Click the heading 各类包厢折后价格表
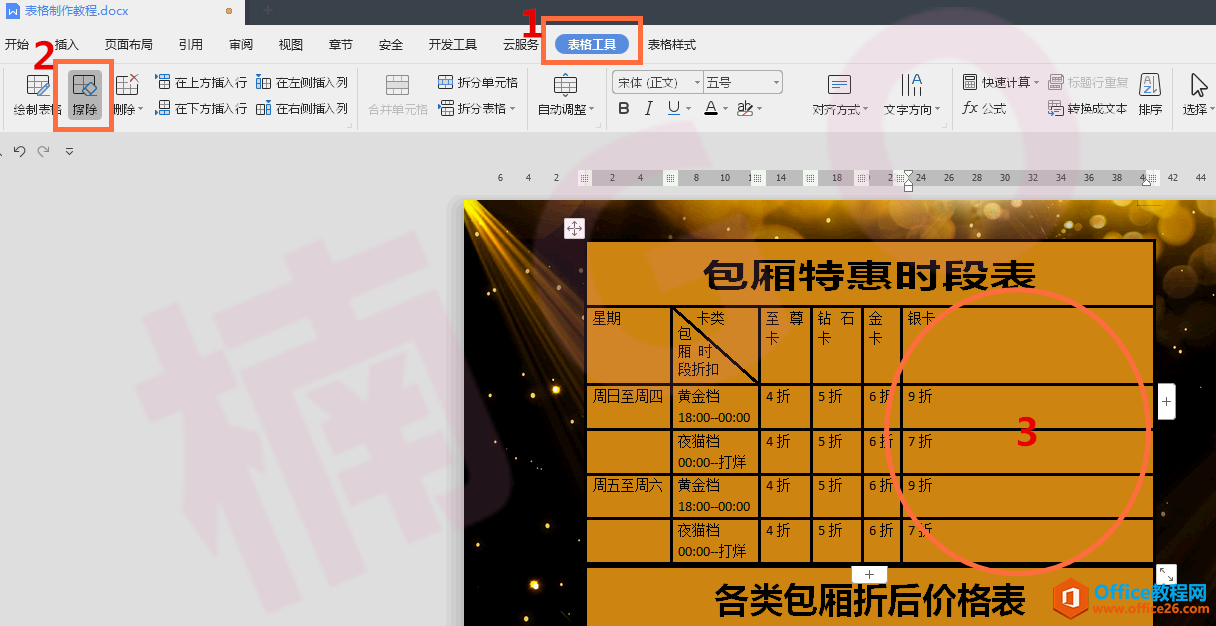 click(869, 601)
